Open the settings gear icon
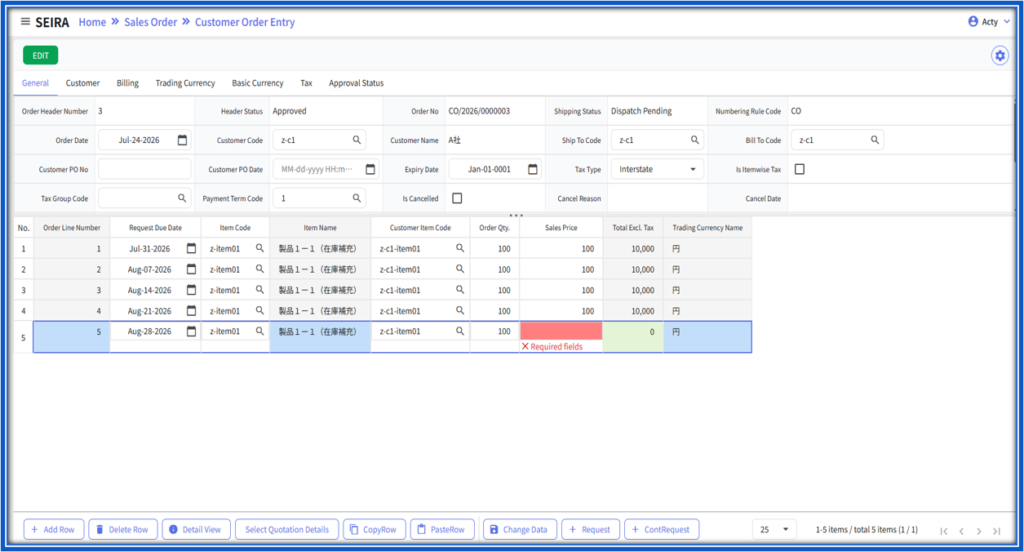 [999, 56]
